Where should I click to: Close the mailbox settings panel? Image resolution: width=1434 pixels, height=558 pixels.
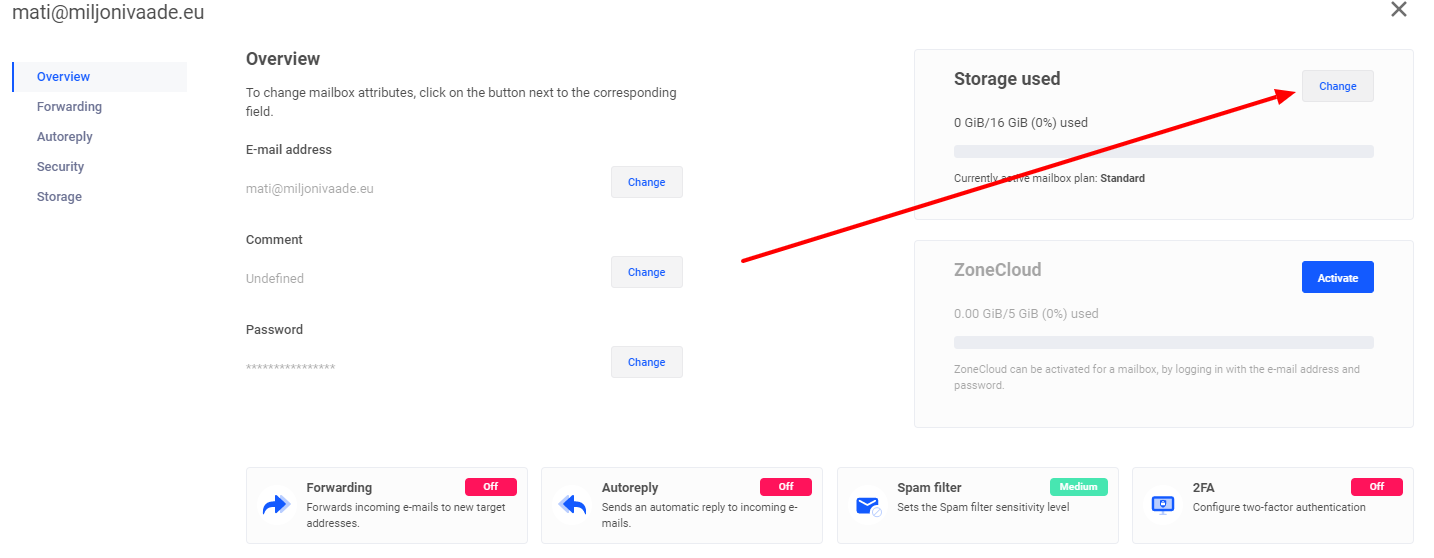(1399, 10)
